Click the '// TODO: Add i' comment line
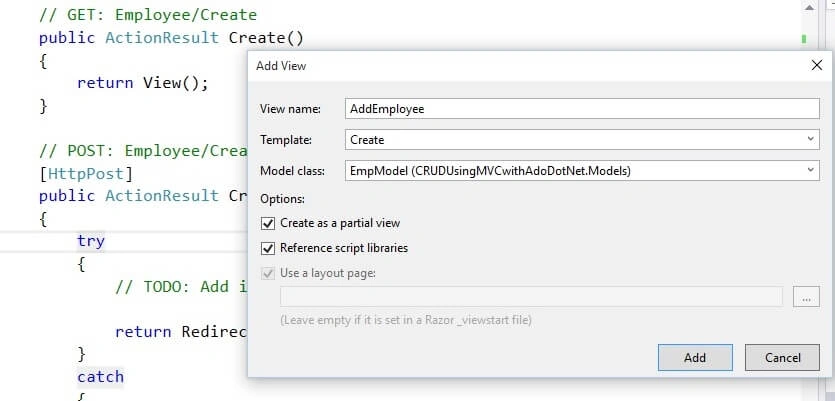Screen dimensions: 835x401 pyautogui.click(x=182, y=287)
